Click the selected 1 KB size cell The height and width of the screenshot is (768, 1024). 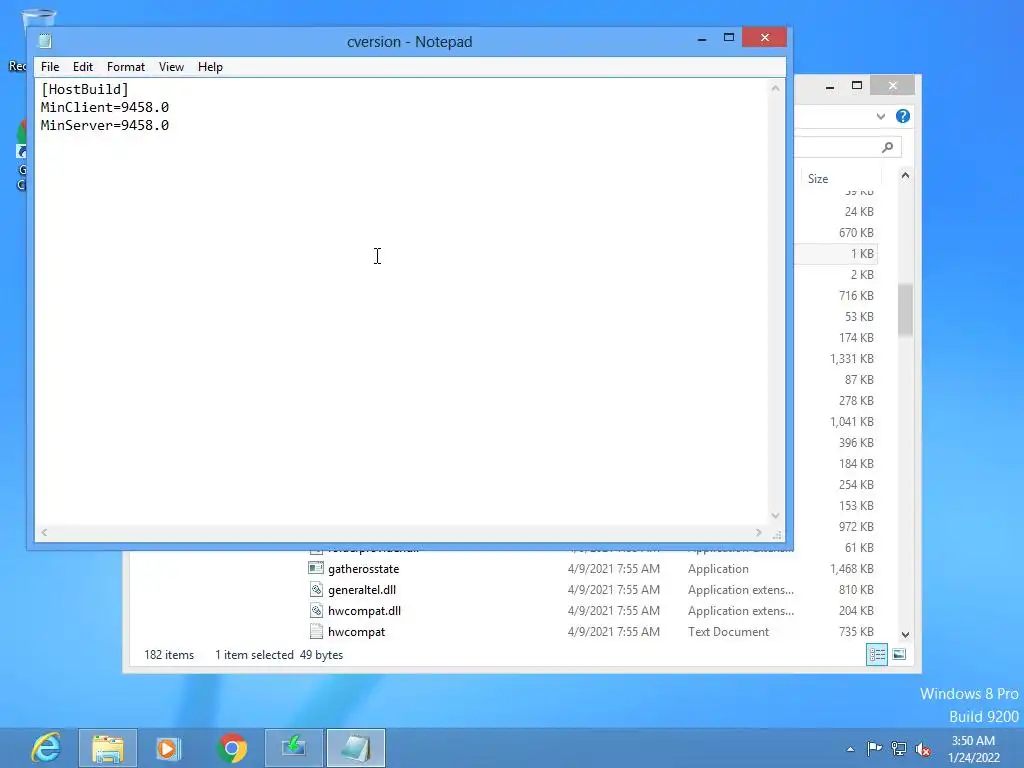pos(862,253)
